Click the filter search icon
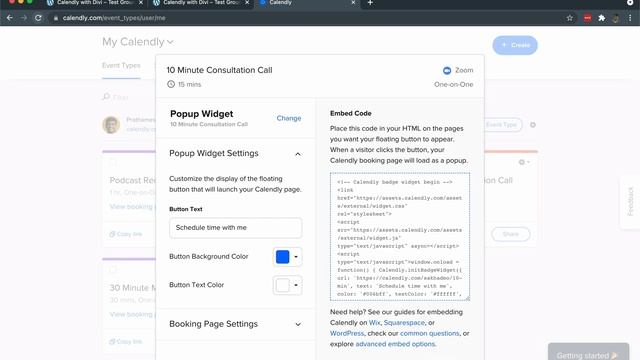 [x=106, y=97]
